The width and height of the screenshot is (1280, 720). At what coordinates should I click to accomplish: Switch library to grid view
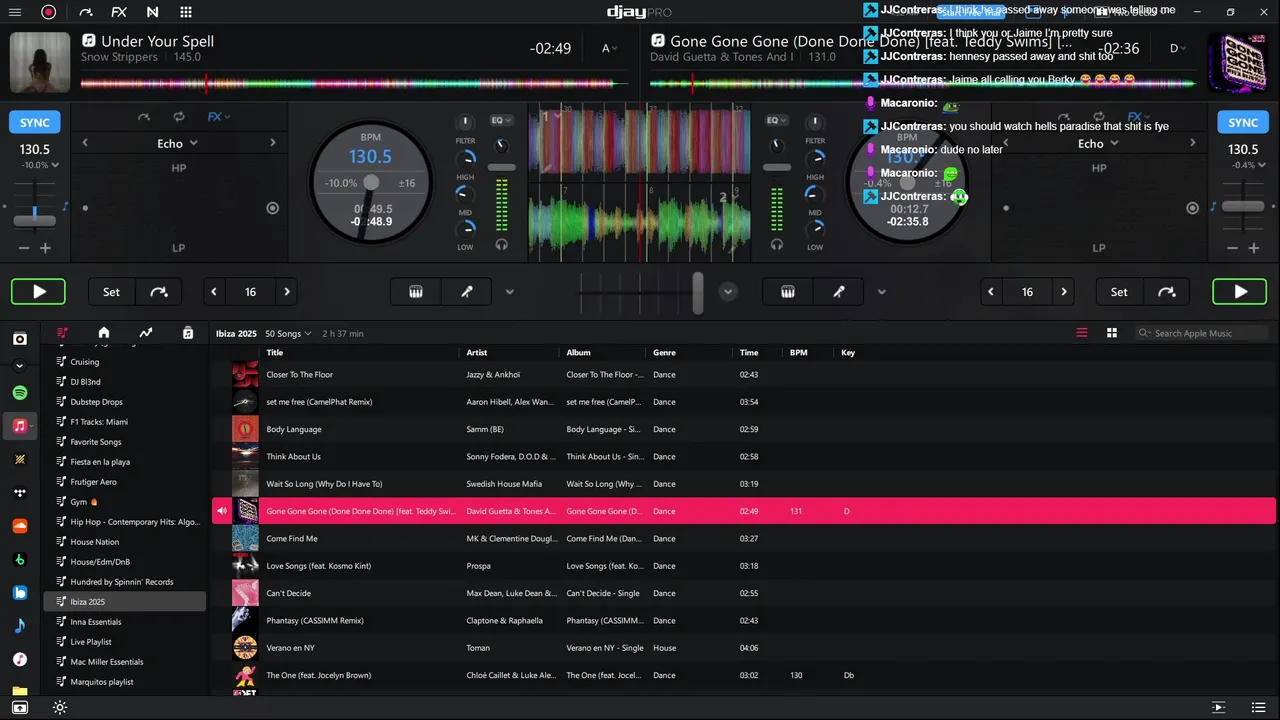click(x=1111, y=333)
